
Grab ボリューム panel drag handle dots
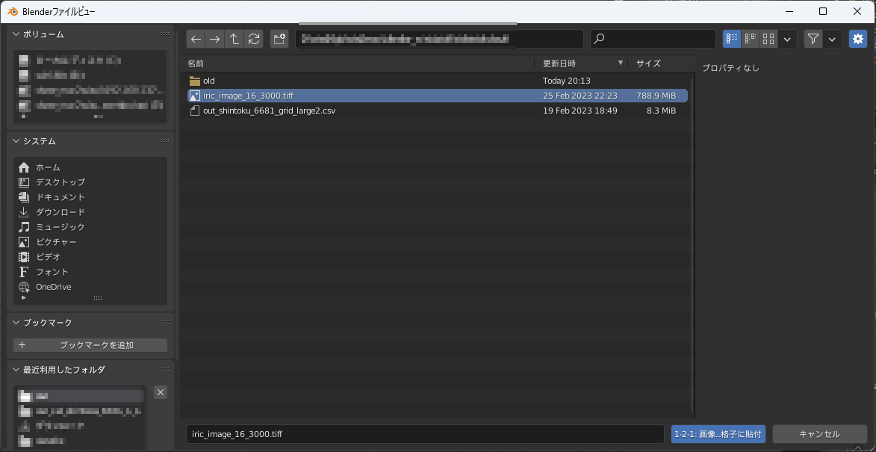tap(165, 35)
